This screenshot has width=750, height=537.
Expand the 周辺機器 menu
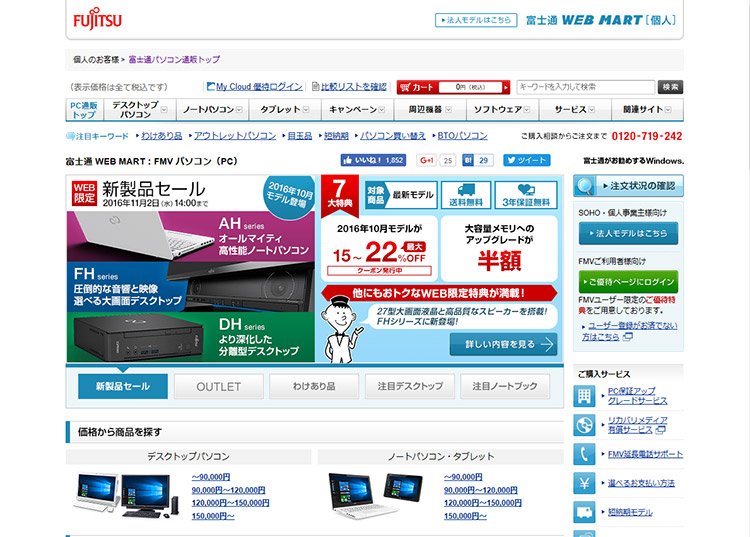coord(430,110)
